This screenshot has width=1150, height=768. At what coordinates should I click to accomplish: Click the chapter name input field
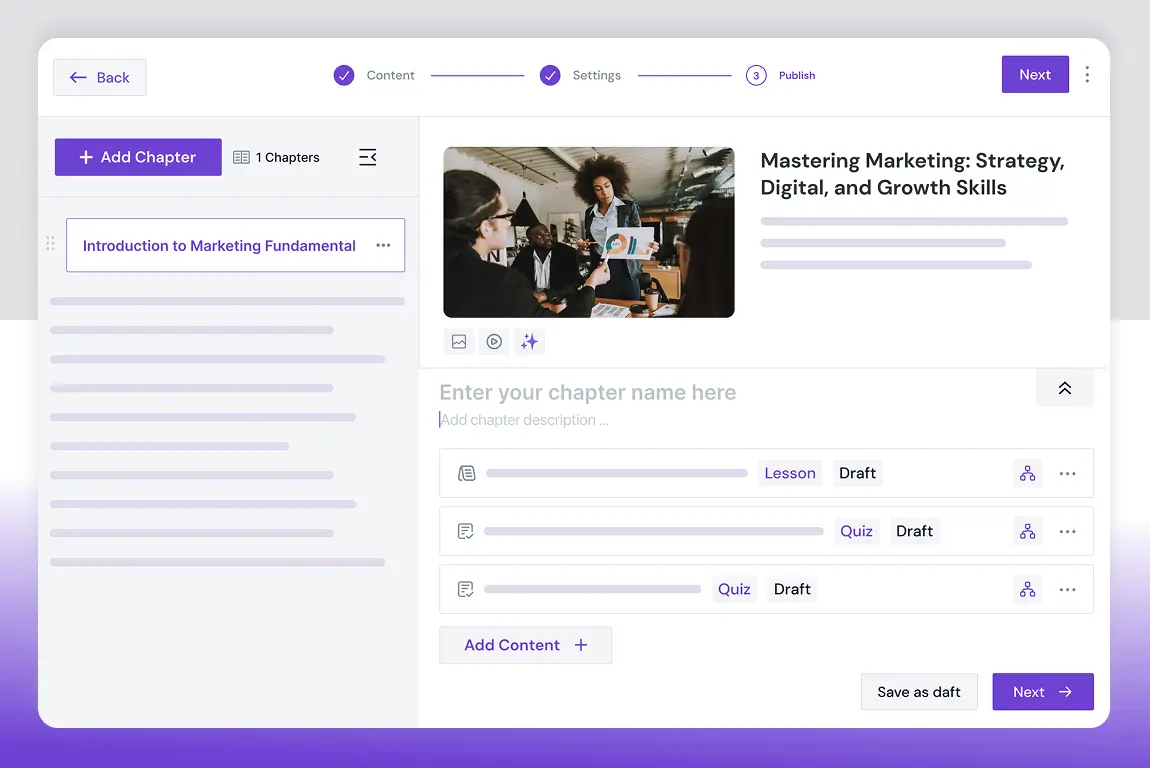tap(588, 392)
